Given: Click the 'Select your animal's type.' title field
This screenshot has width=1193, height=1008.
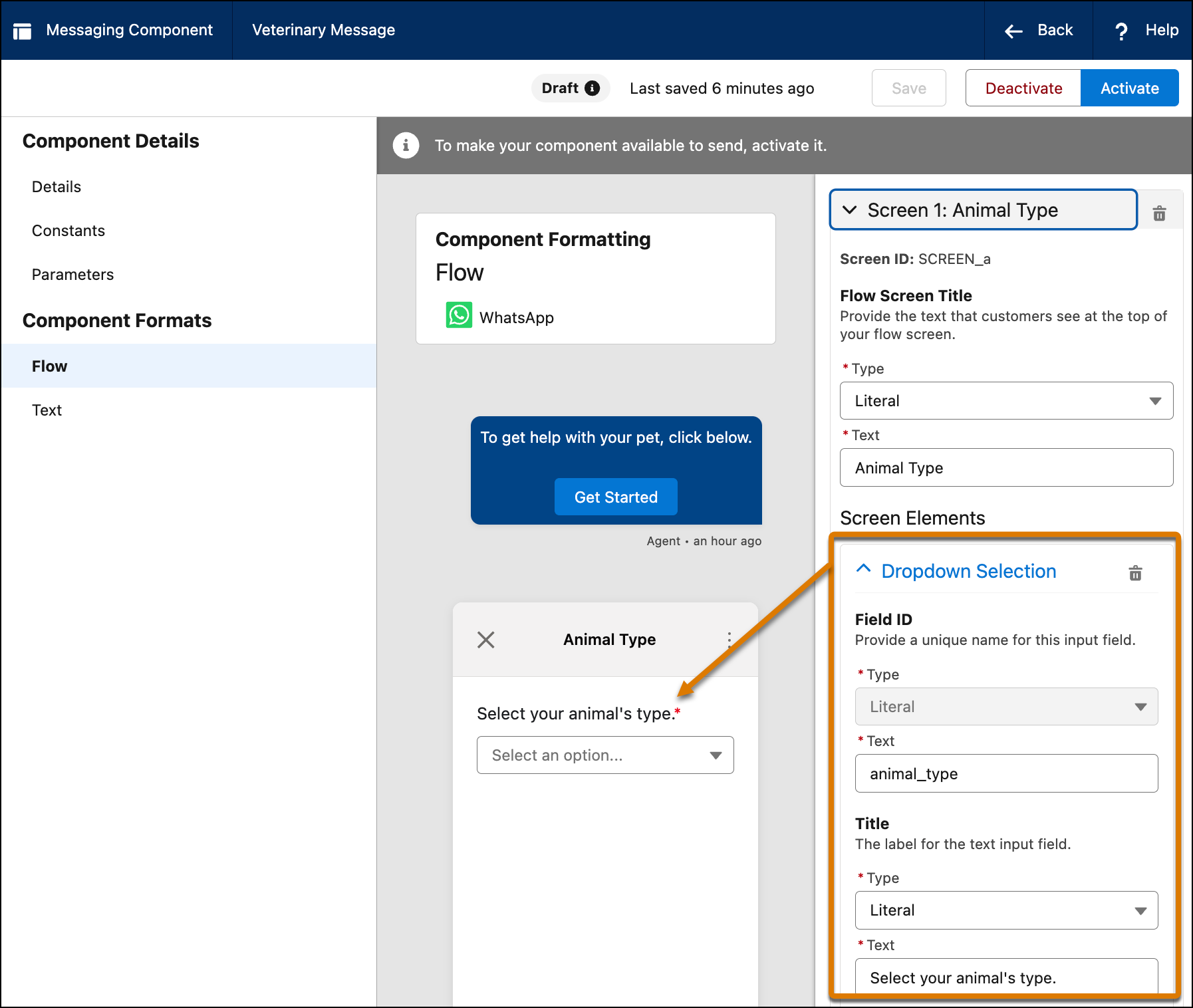Looking at the screenshot, I should (1006, 977).
